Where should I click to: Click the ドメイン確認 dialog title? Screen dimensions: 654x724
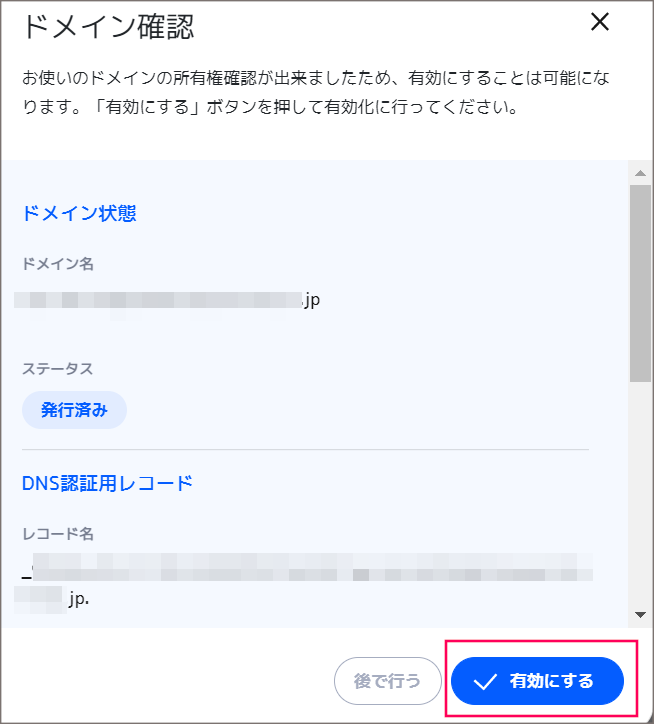(x=109, y=26)
